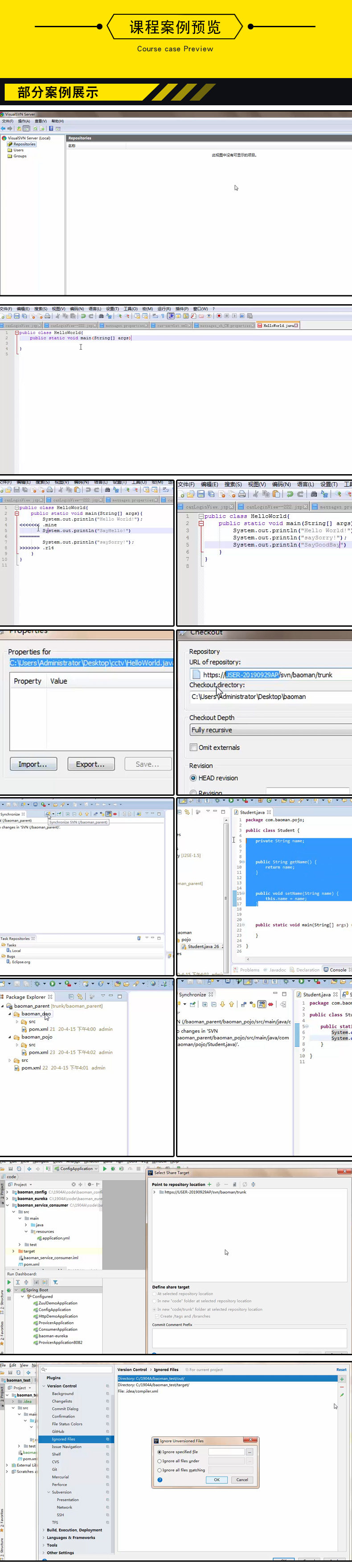
Task: Click green plus add ignored file icon
Action: point(342,1379)
